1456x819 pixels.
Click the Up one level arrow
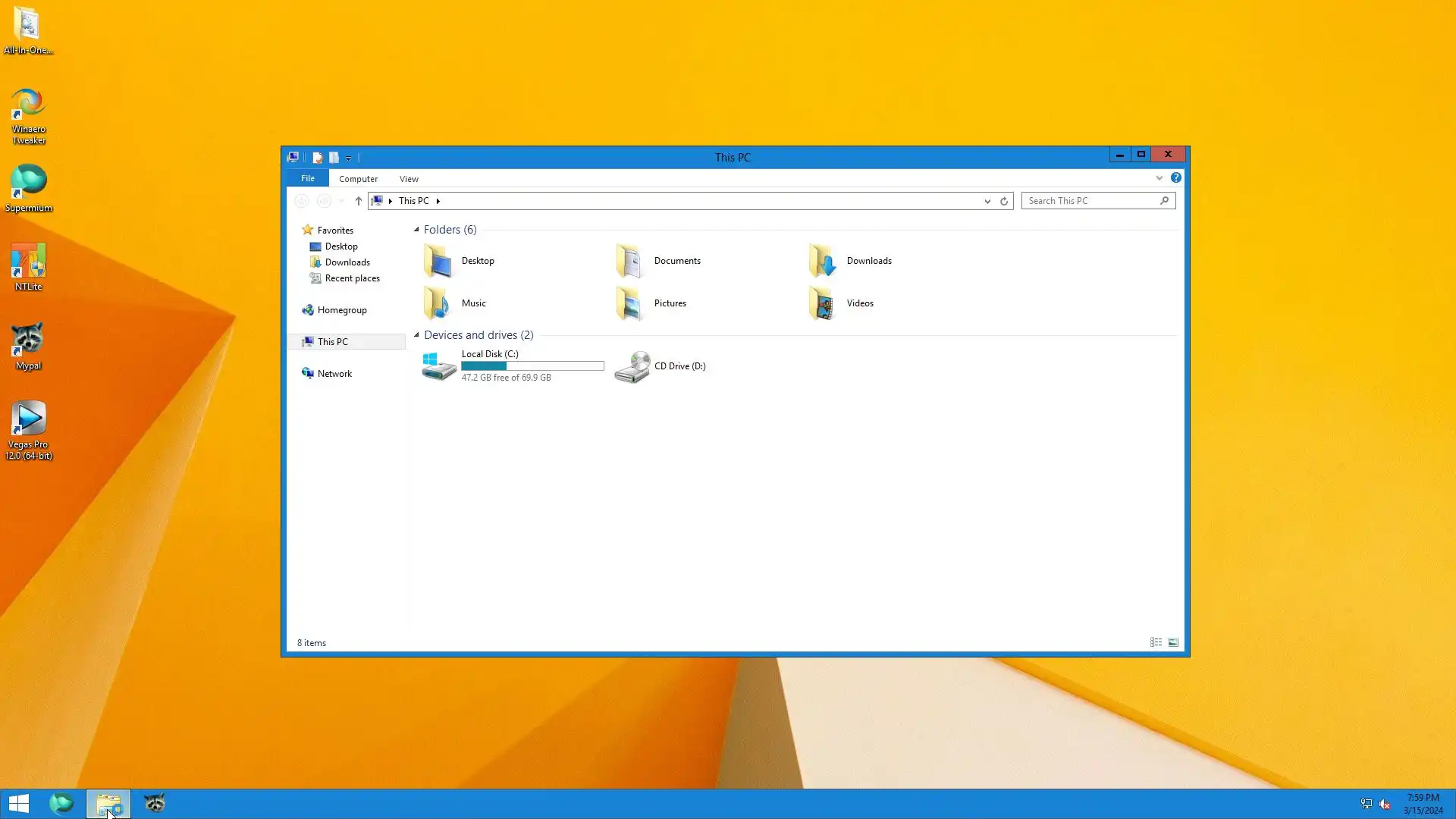(358, 201)
